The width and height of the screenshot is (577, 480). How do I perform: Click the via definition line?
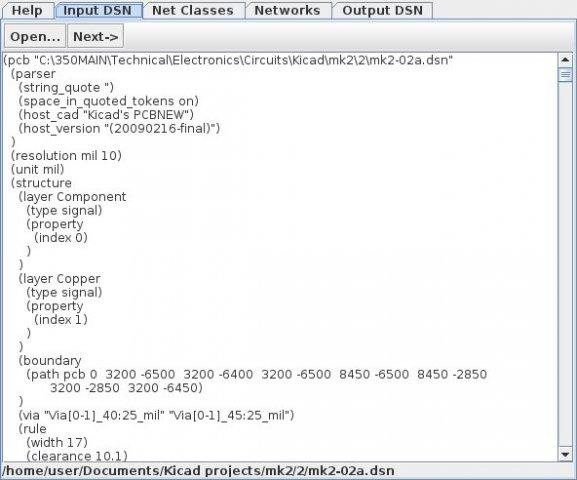pos(156,415)
